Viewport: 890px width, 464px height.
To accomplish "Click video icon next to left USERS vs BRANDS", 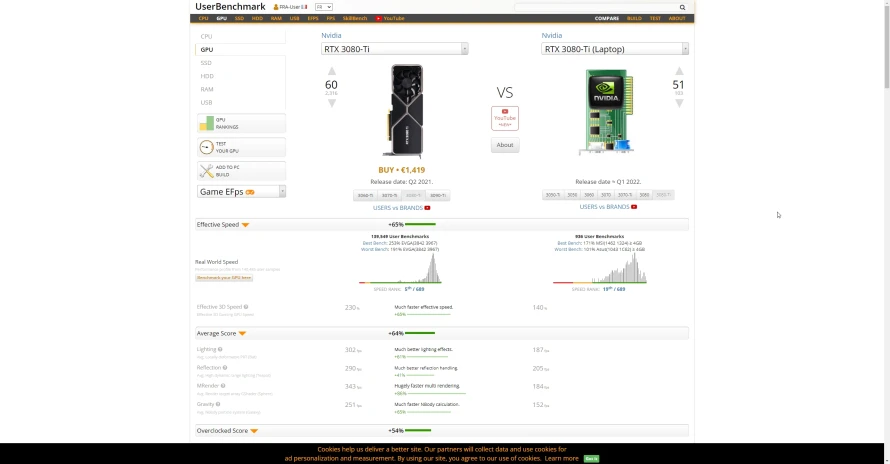I will (x=427, y=208).
